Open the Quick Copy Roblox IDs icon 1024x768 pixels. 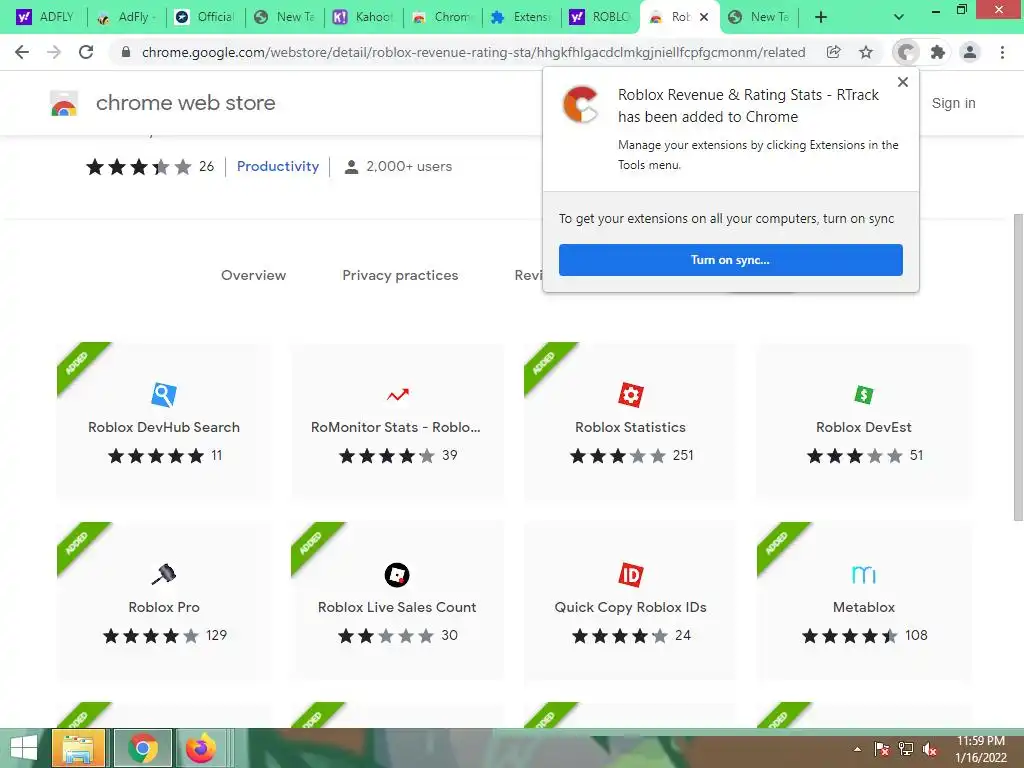pyautogui.click(x=630, y=575)
